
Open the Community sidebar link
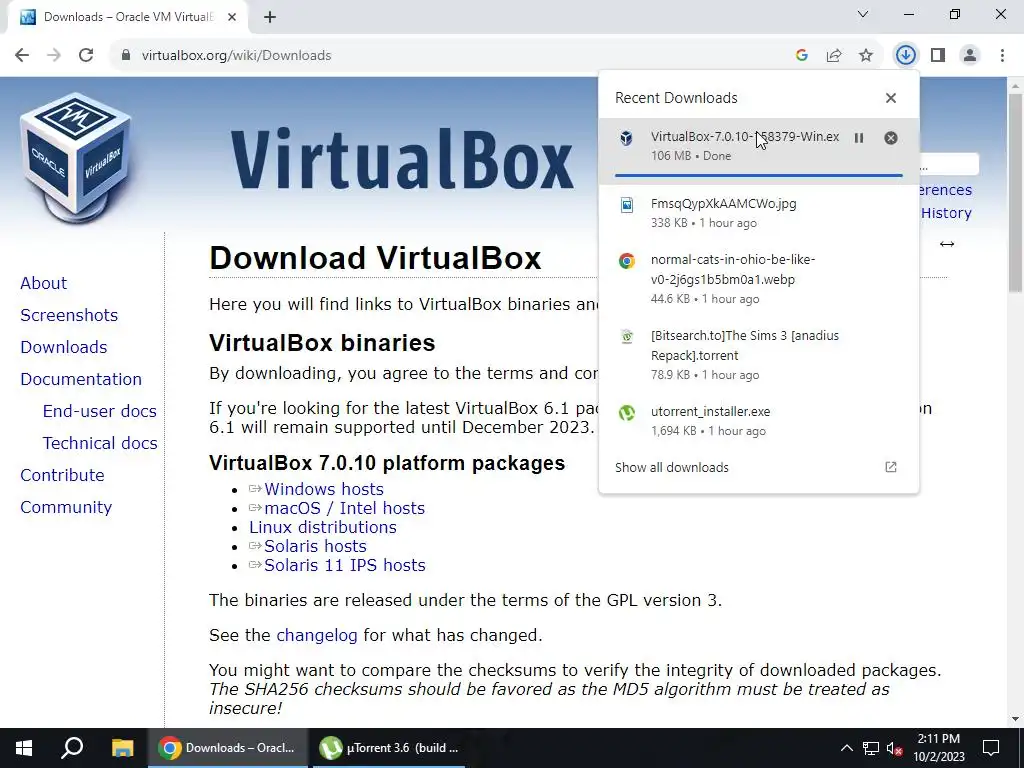[x=66, y=507]
